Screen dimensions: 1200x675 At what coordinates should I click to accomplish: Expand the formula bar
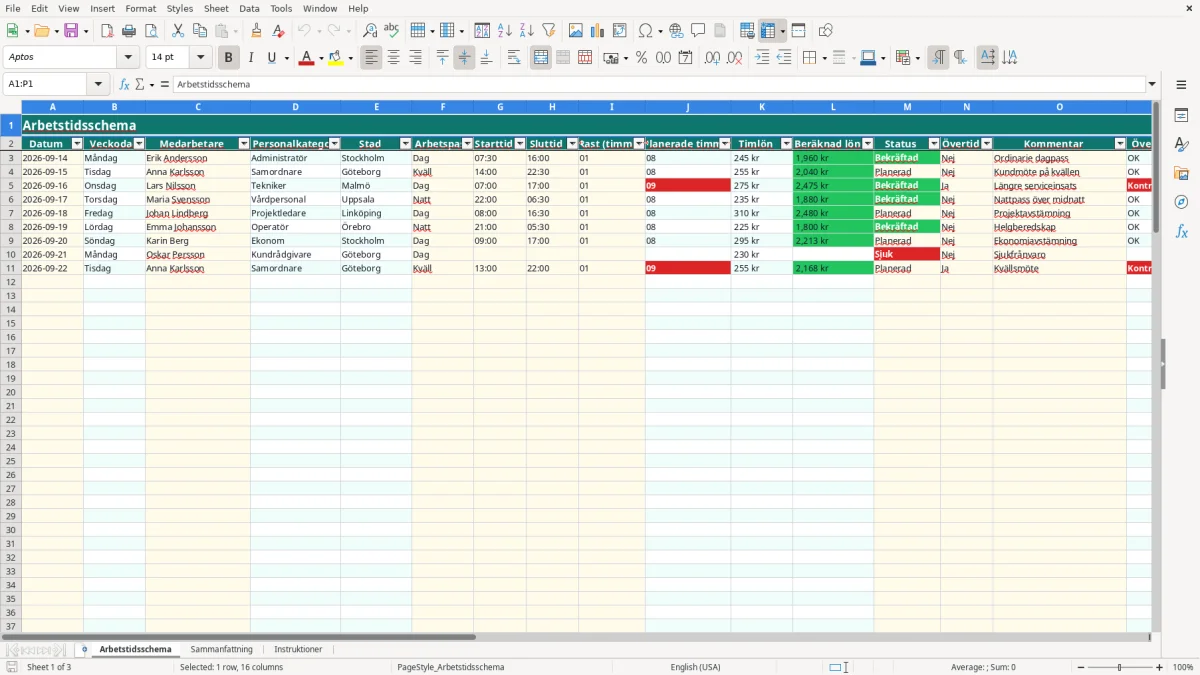pyautogui.click(x=1152, y=84)
